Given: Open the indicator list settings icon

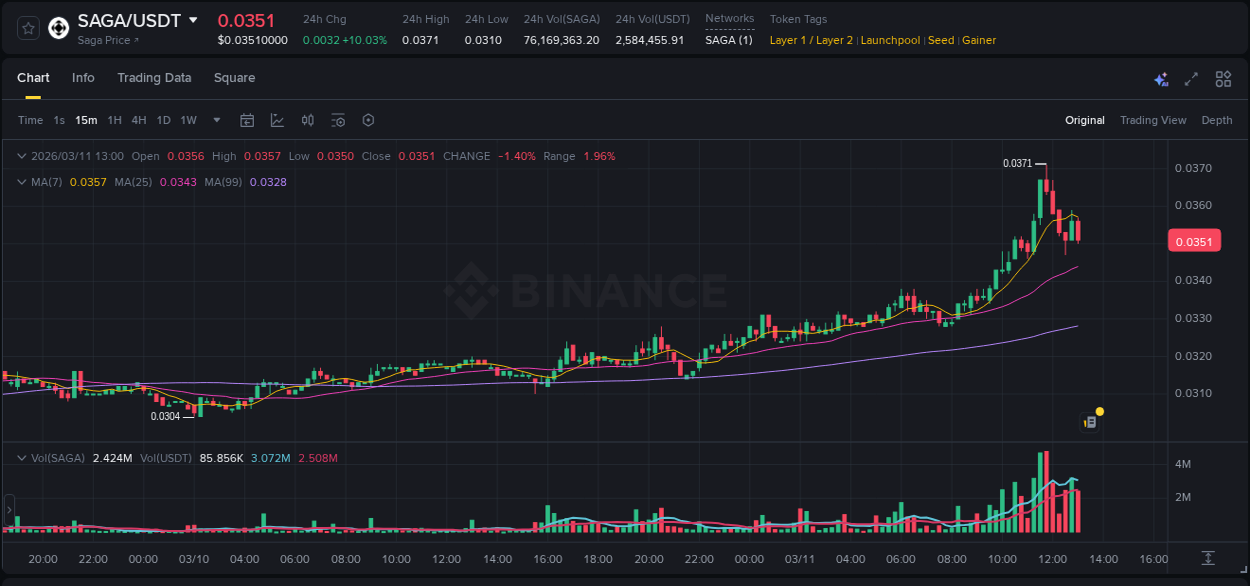Looking at the screenshot, I should pyautogui.click(x=338, y=120).
